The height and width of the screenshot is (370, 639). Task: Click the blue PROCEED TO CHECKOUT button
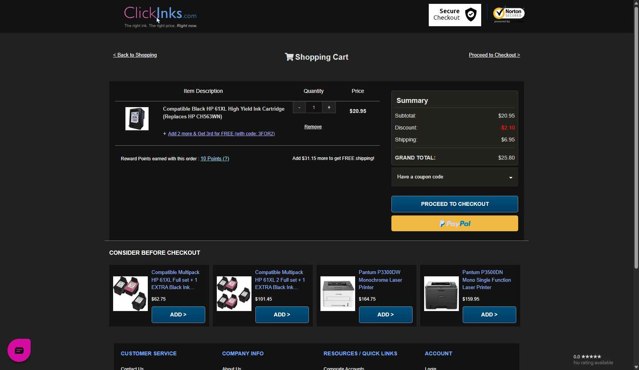point(454,204)
